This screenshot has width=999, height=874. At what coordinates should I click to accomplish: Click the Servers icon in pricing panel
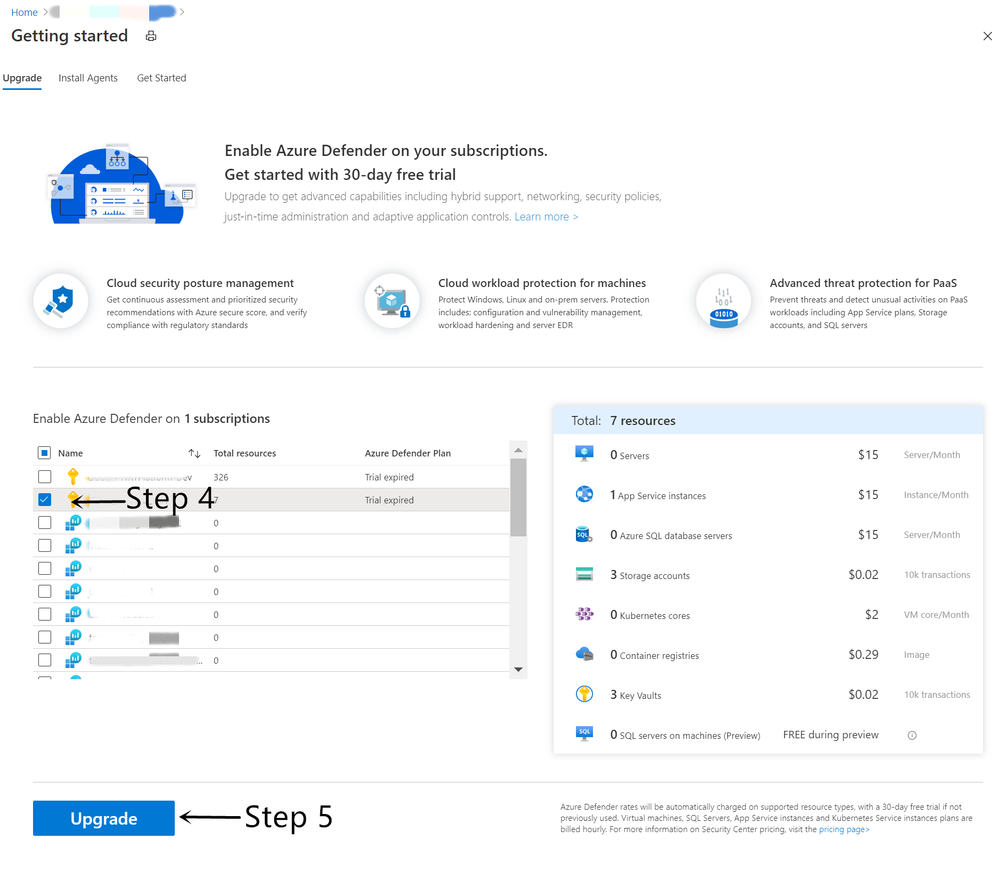click(584, 454)
